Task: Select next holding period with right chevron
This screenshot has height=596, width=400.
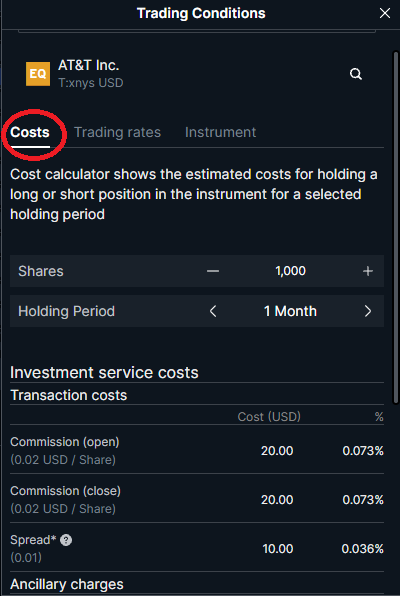Action: [x=368, y=311]
